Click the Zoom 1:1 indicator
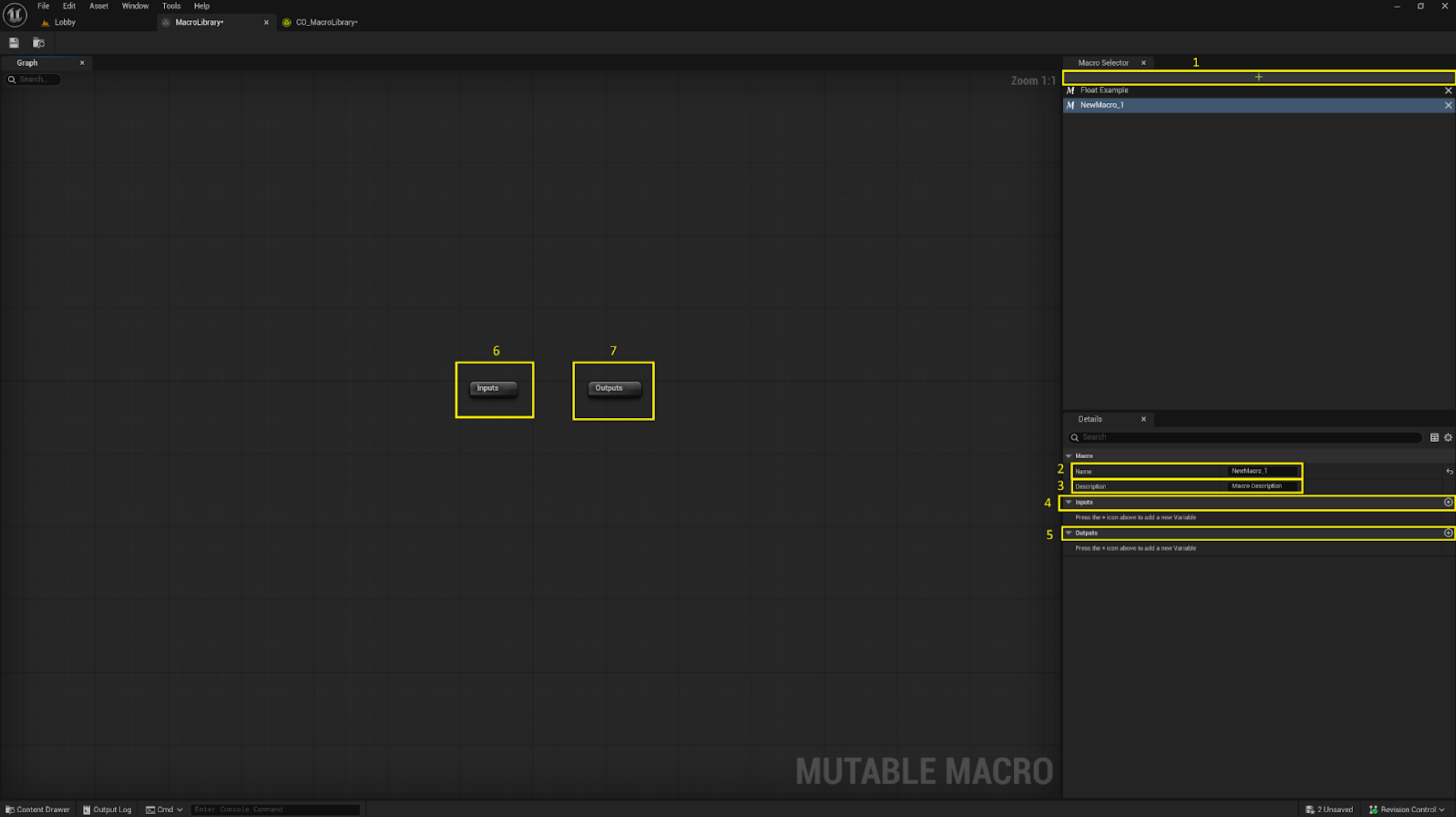This screenshot has height=817, width=1456. tap(1033, 81)
